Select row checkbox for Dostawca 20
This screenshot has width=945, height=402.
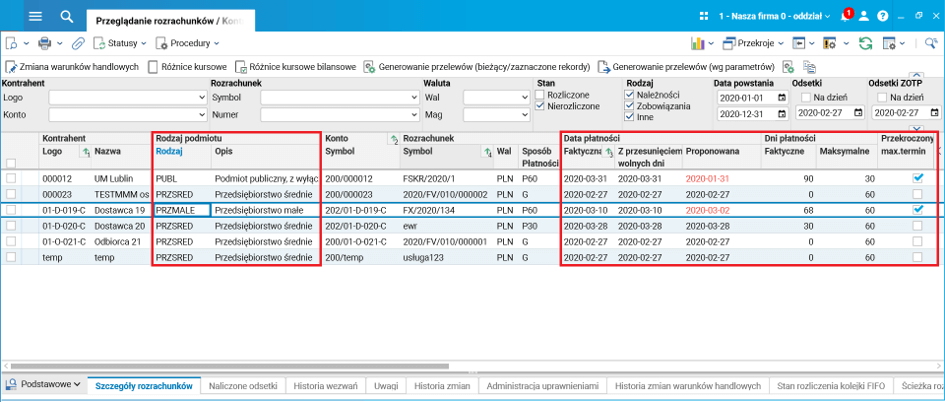click(x=11, y=225)
